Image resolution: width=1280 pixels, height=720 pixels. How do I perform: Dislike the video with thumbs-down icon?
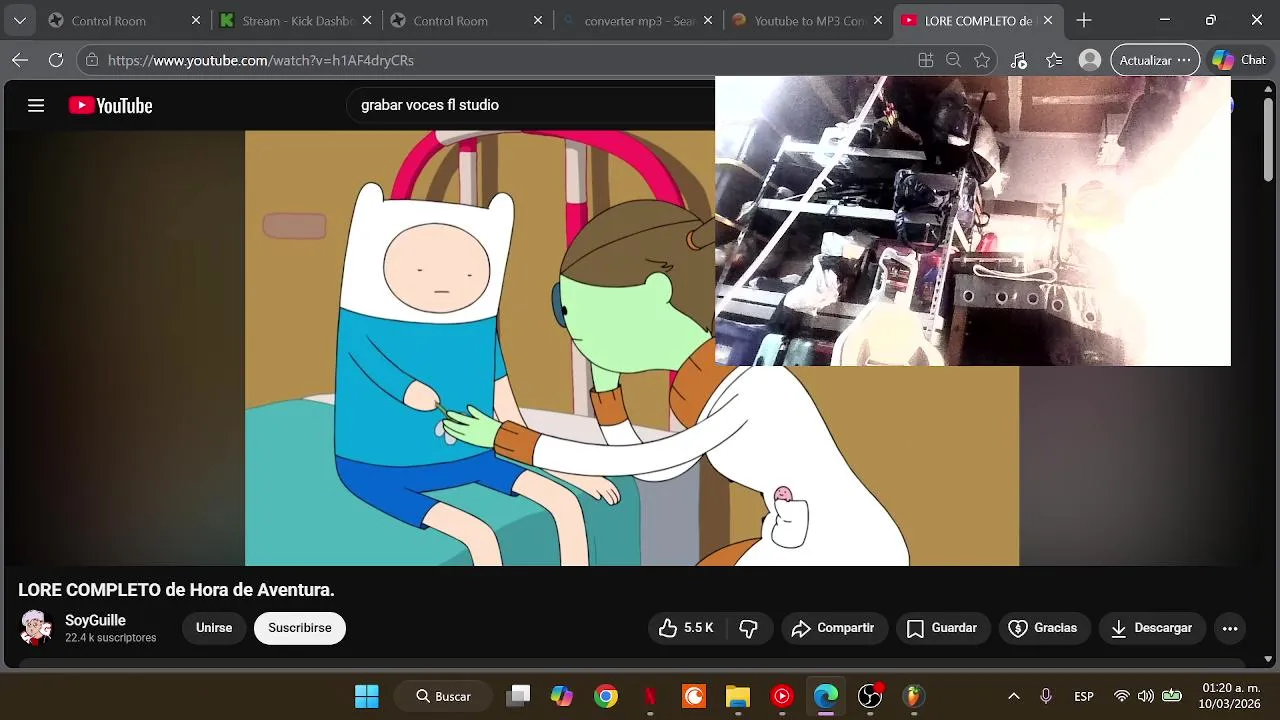coord(748,628)
